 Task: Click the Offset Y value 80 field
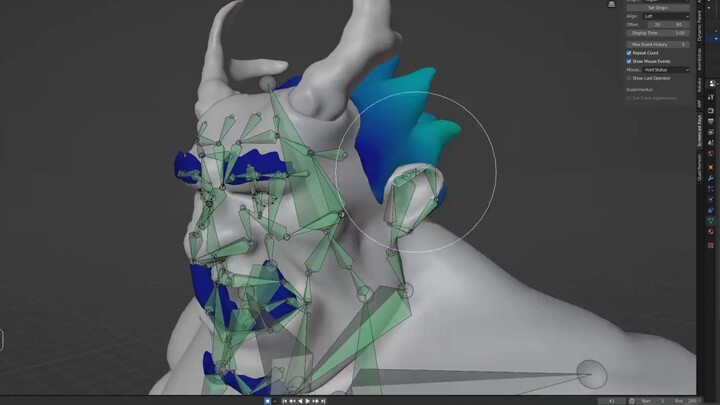pyautogui.click(x=679, y=24)
